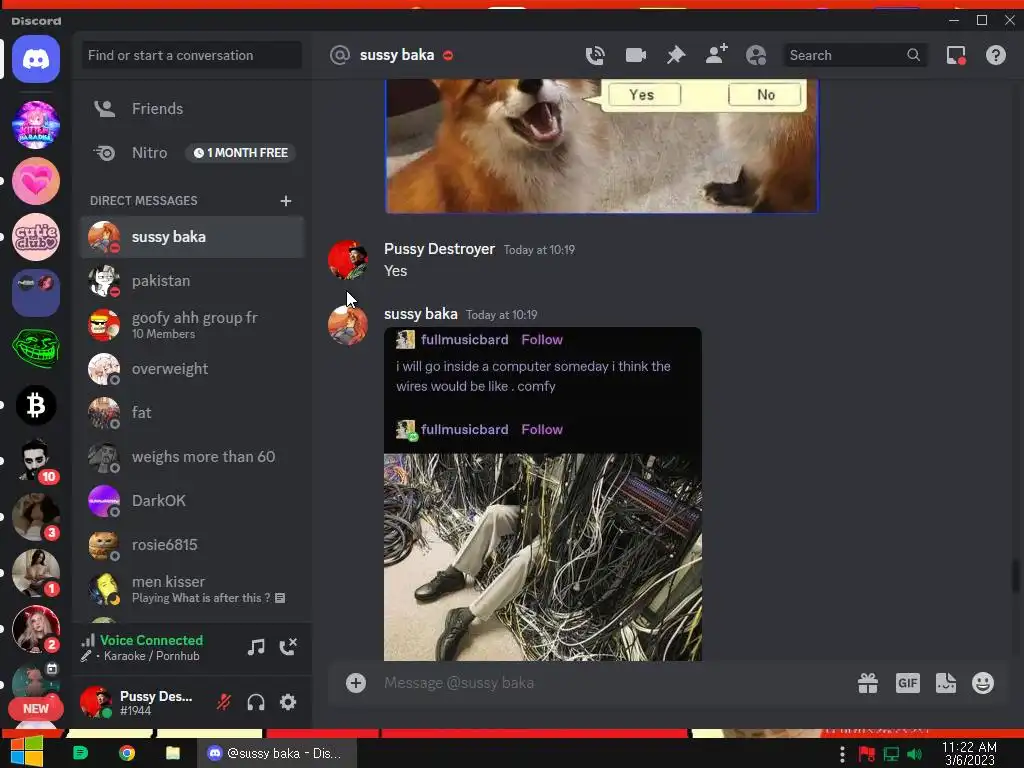Open user settings gear
The height and width of the screenshot is (768, 1024).
288,702
